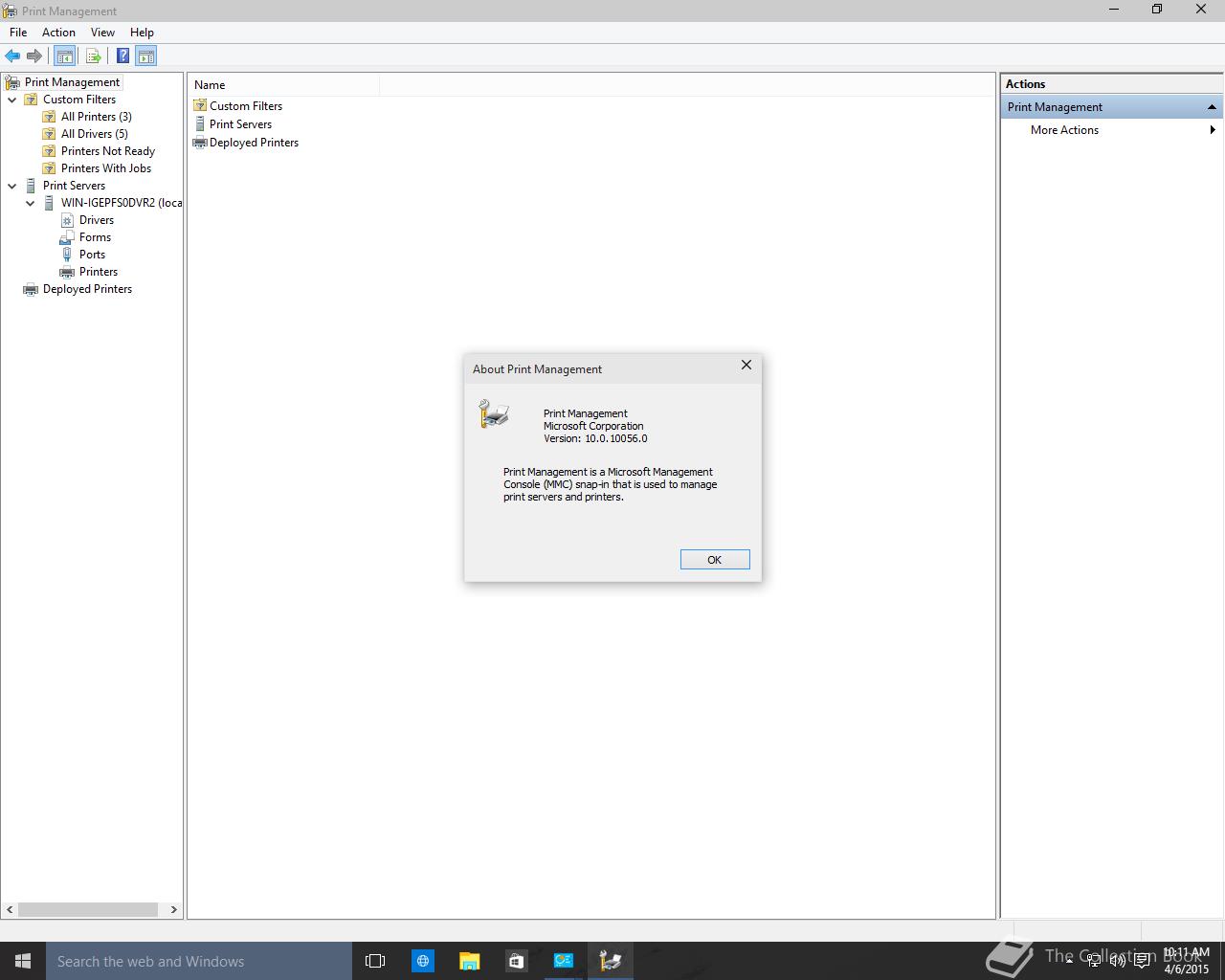The width and height of the screenshot is (1225, 980).
Task: Click the Back arrow in the toolbar
Action: tap(12, 56)
